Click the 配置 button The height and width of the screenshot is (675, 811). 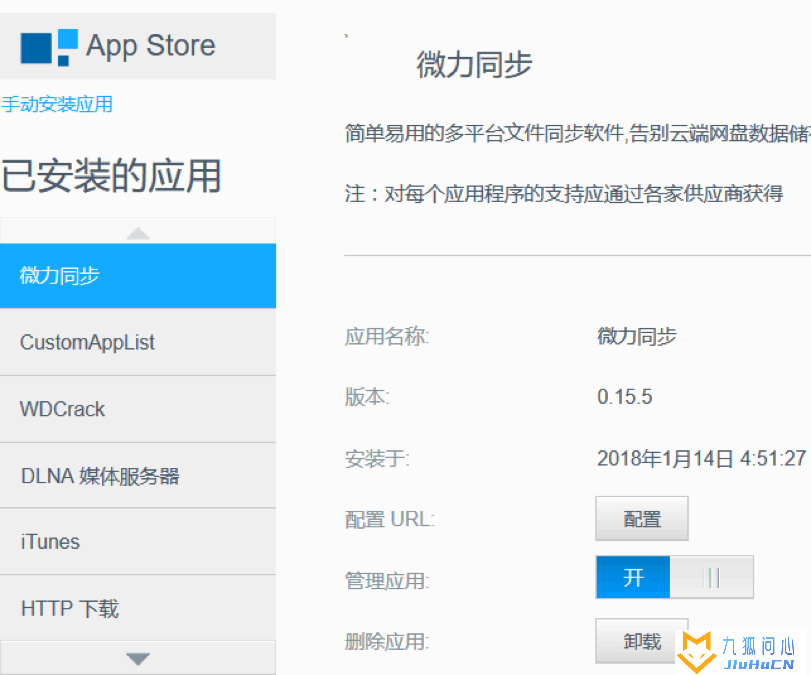(x=642, y=519)
